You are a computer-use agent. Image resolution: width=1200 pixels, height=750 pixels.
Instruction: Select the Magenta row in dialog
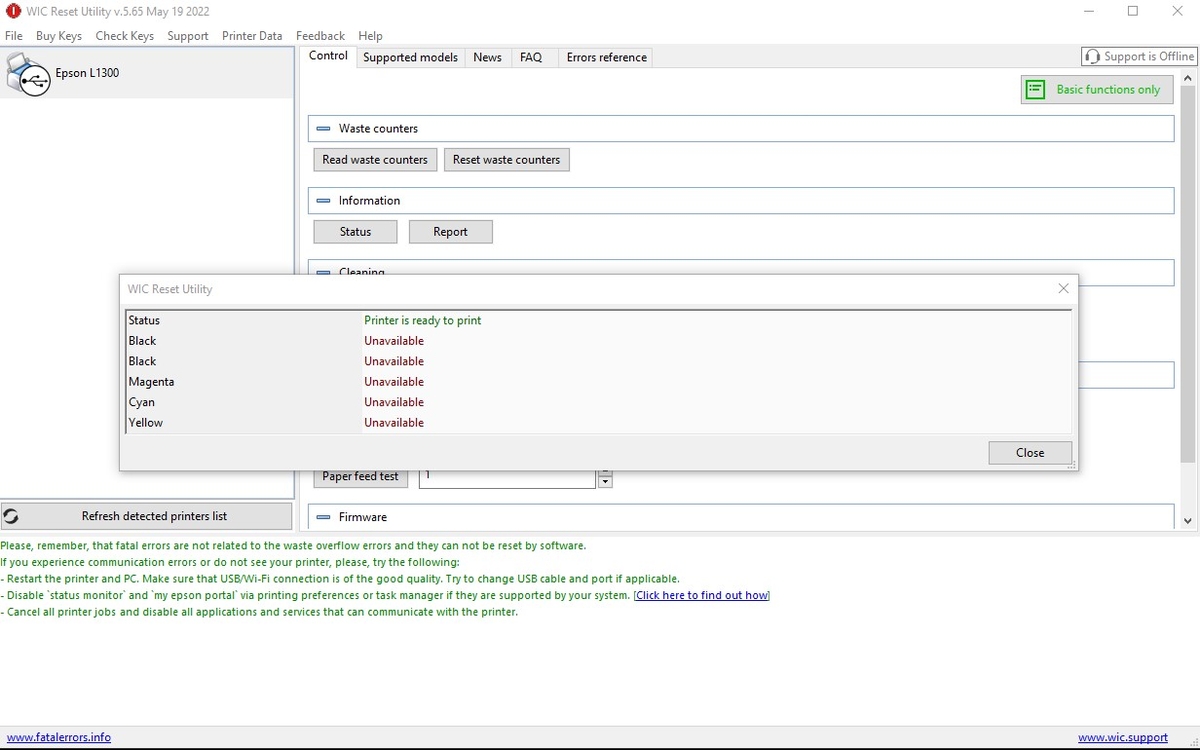click(599, 382)
